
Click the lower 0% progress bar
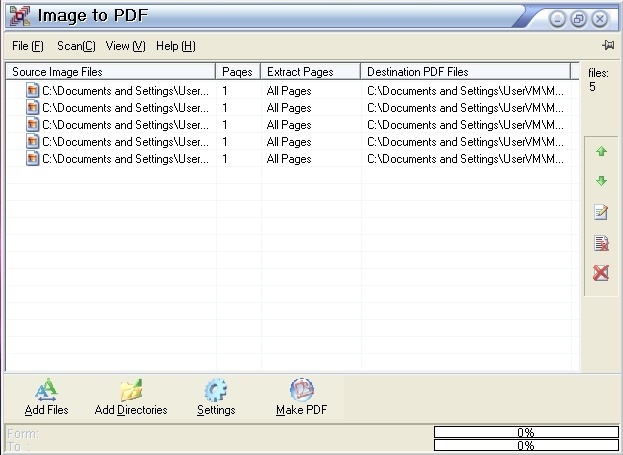pyautogui.click(x=526, y=445)
